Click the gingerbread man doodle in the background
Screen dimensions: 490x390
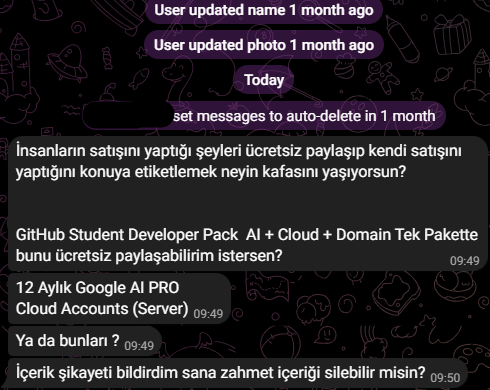[382, 76]
